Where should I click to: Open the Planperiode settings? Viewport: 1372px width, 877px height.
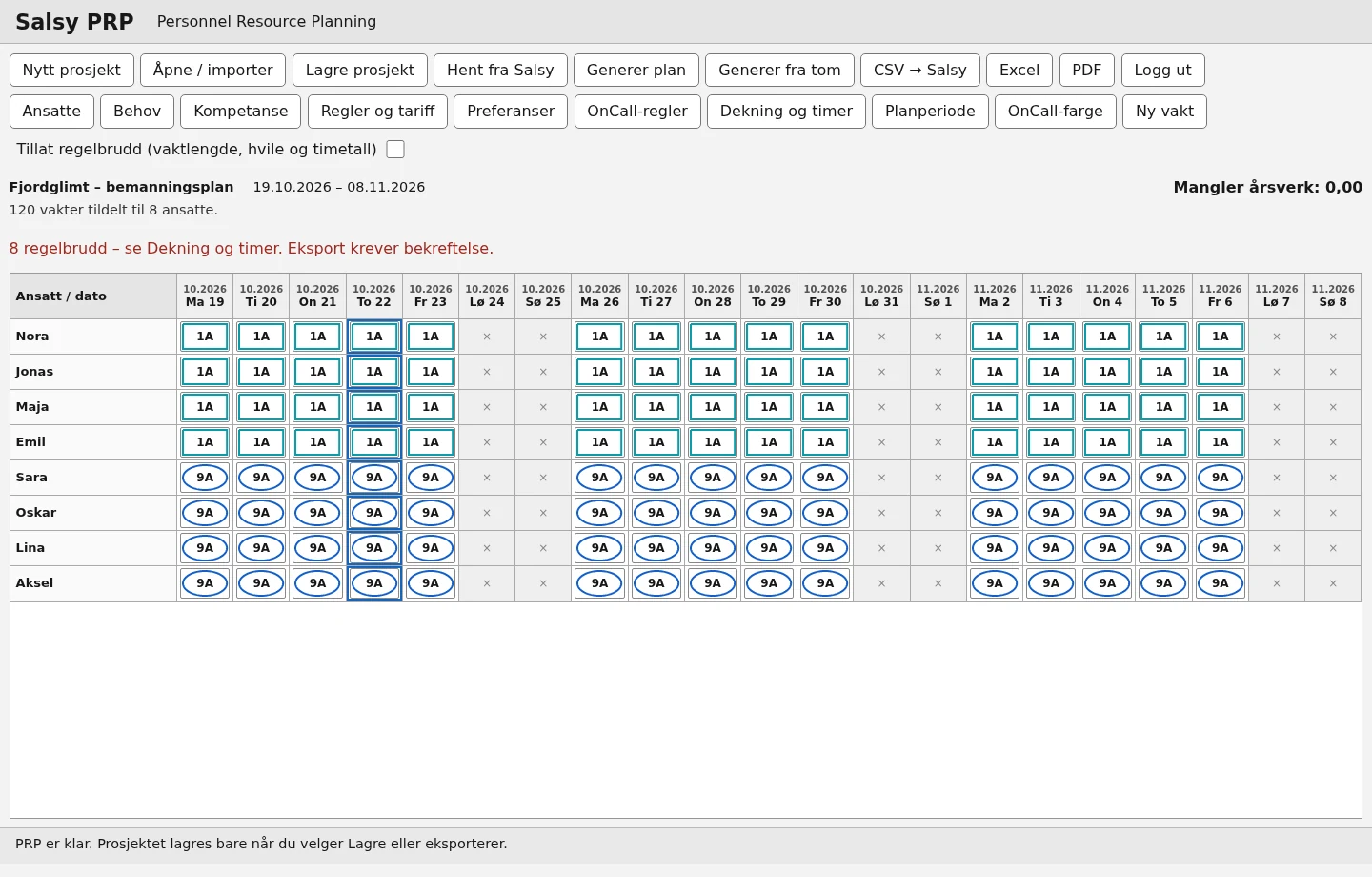[x=930, y=112]
